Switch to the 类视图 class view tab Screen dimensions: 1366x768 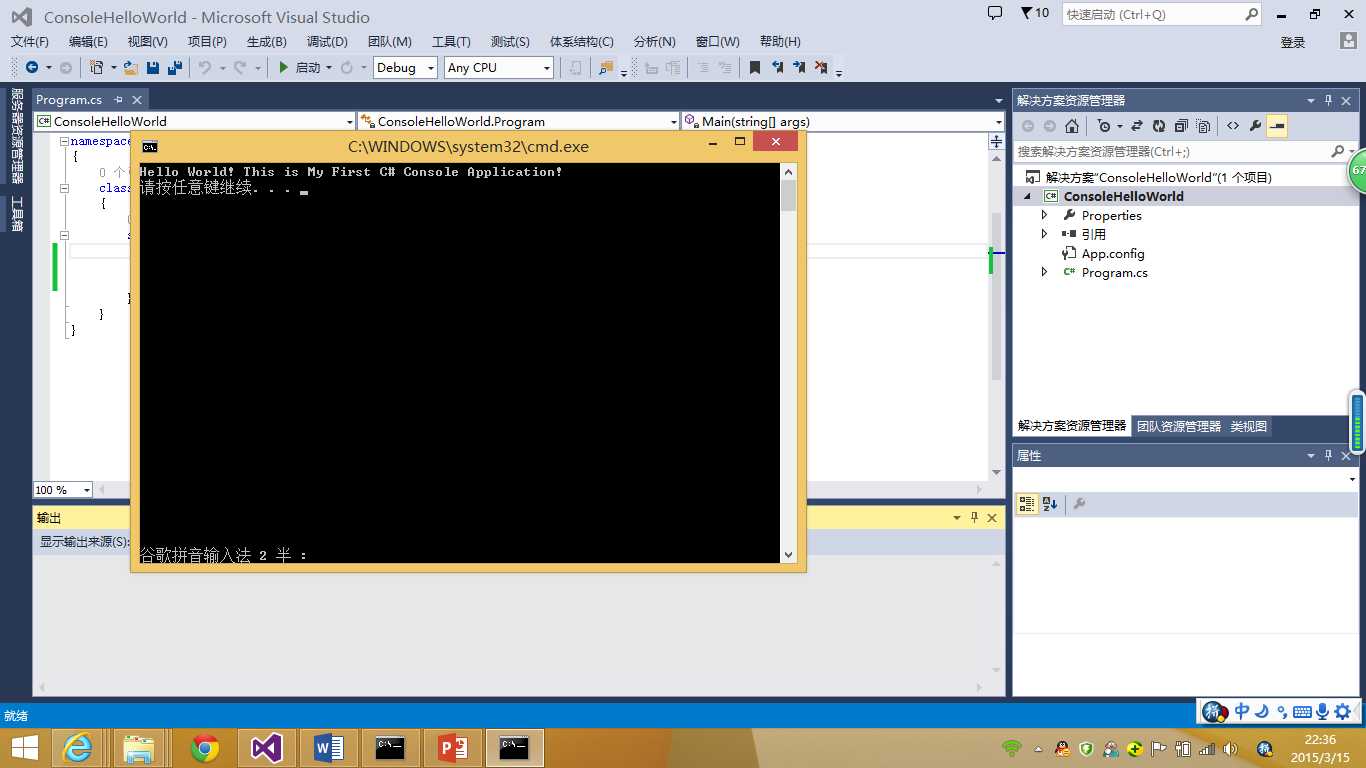click(1249, 426)
